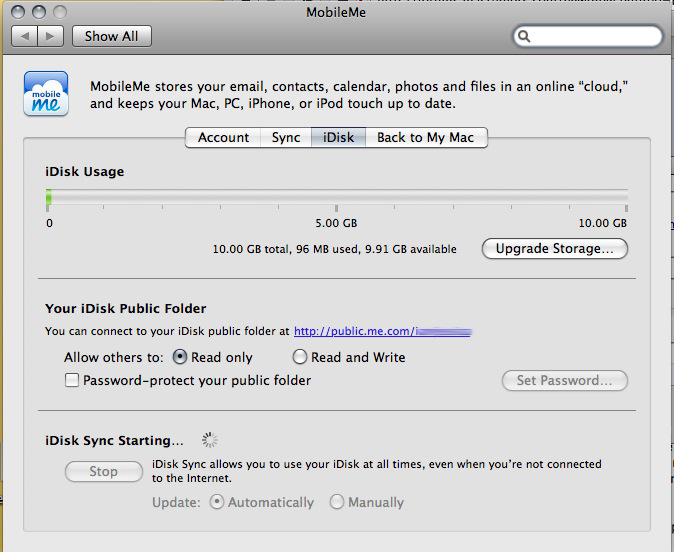The image size is (674, 552).
Task: Close the MobileMe window
Action: [18, 12]
